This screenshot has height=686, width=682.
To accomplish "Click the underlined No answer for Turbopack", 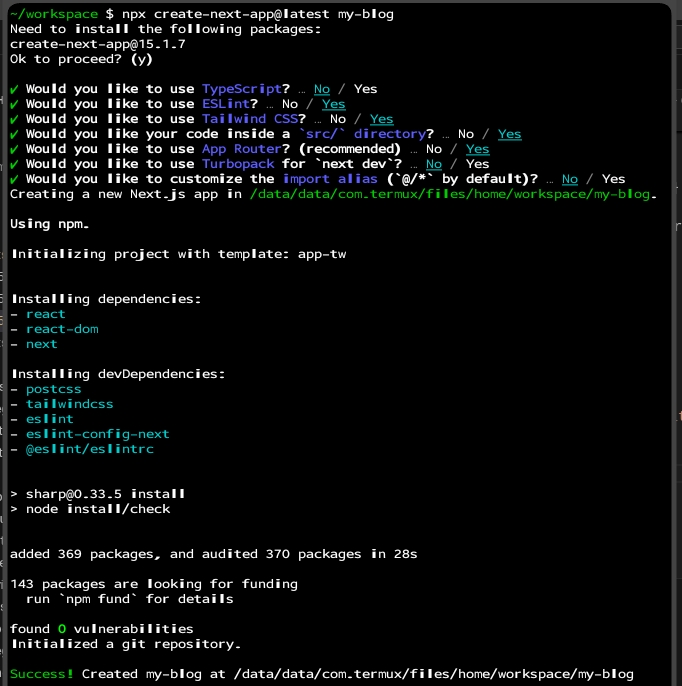I will (x=434, y=164).
